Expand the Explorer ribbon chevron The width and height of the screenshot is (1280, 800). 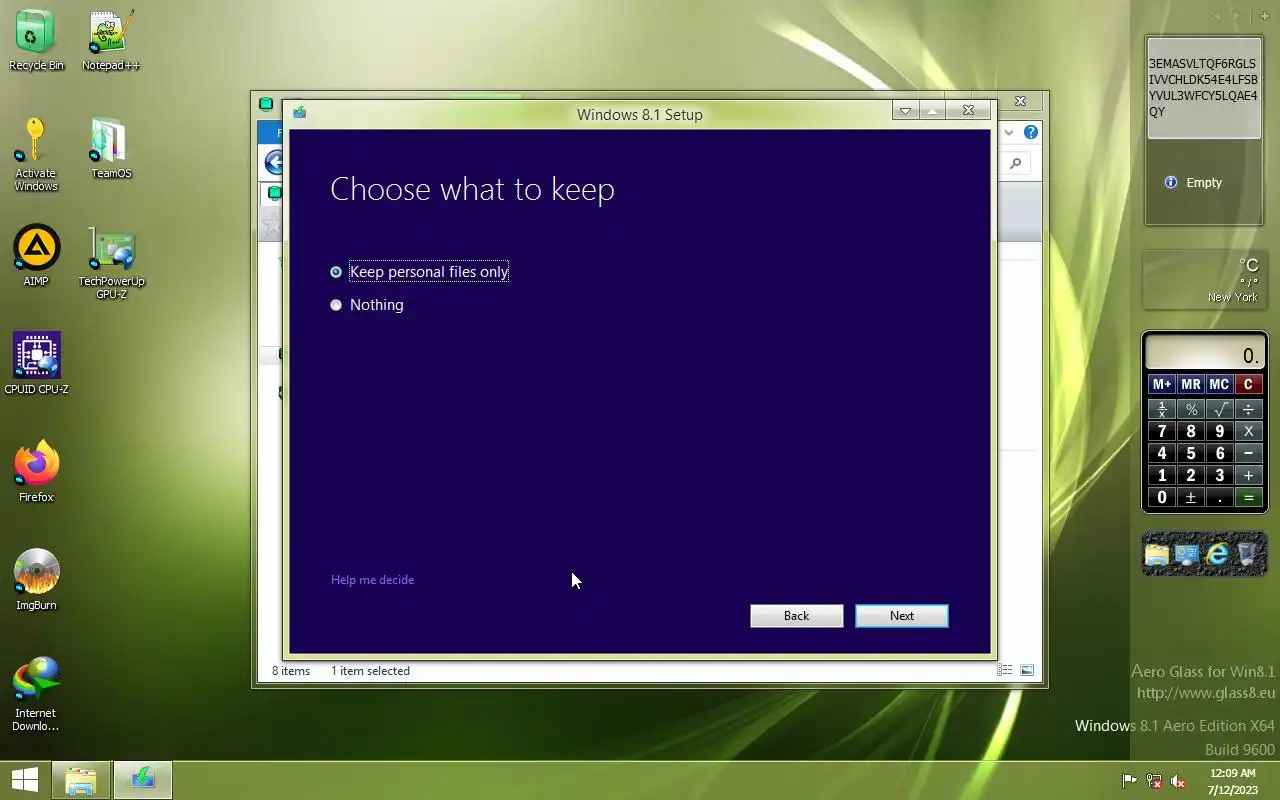[x=1009, y=132]
